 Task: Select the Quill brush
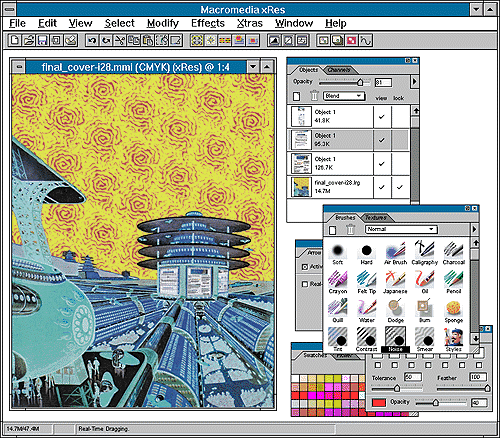coord(337,311)
